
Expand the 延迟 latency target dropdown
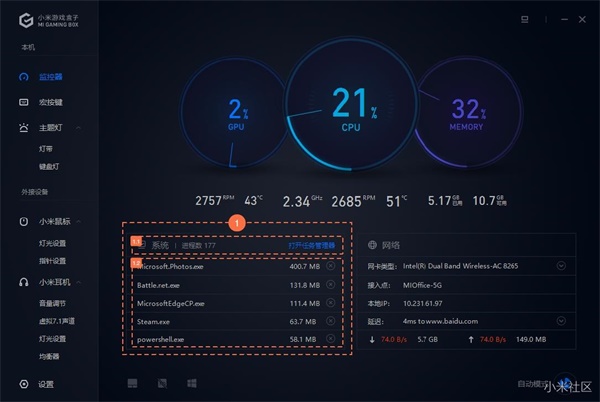[x=561, y=321]
